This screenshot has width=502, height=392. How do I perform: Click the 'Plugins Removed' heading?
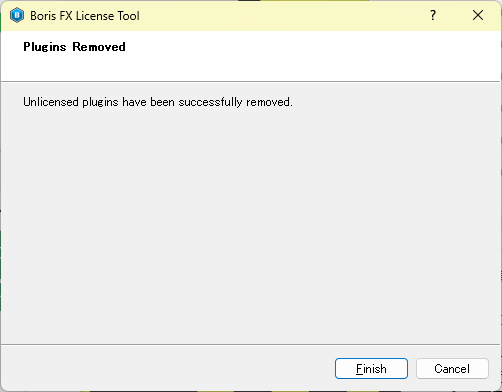click(74, 47)
